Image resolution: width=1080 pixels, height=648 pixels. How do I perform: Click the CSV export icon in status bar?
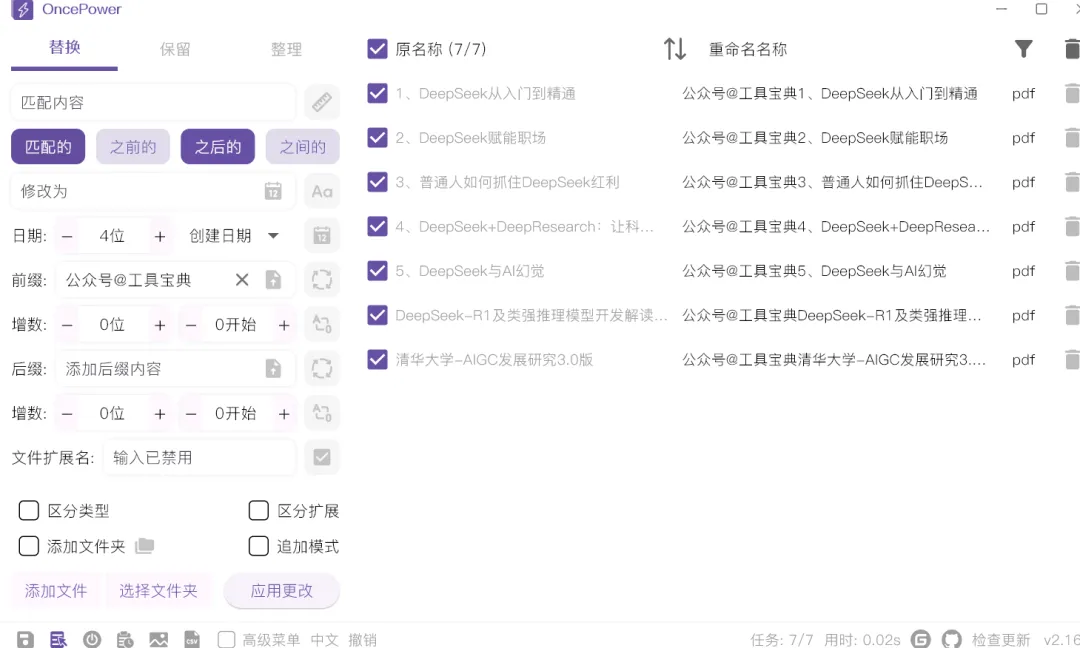tap(192, 640)
